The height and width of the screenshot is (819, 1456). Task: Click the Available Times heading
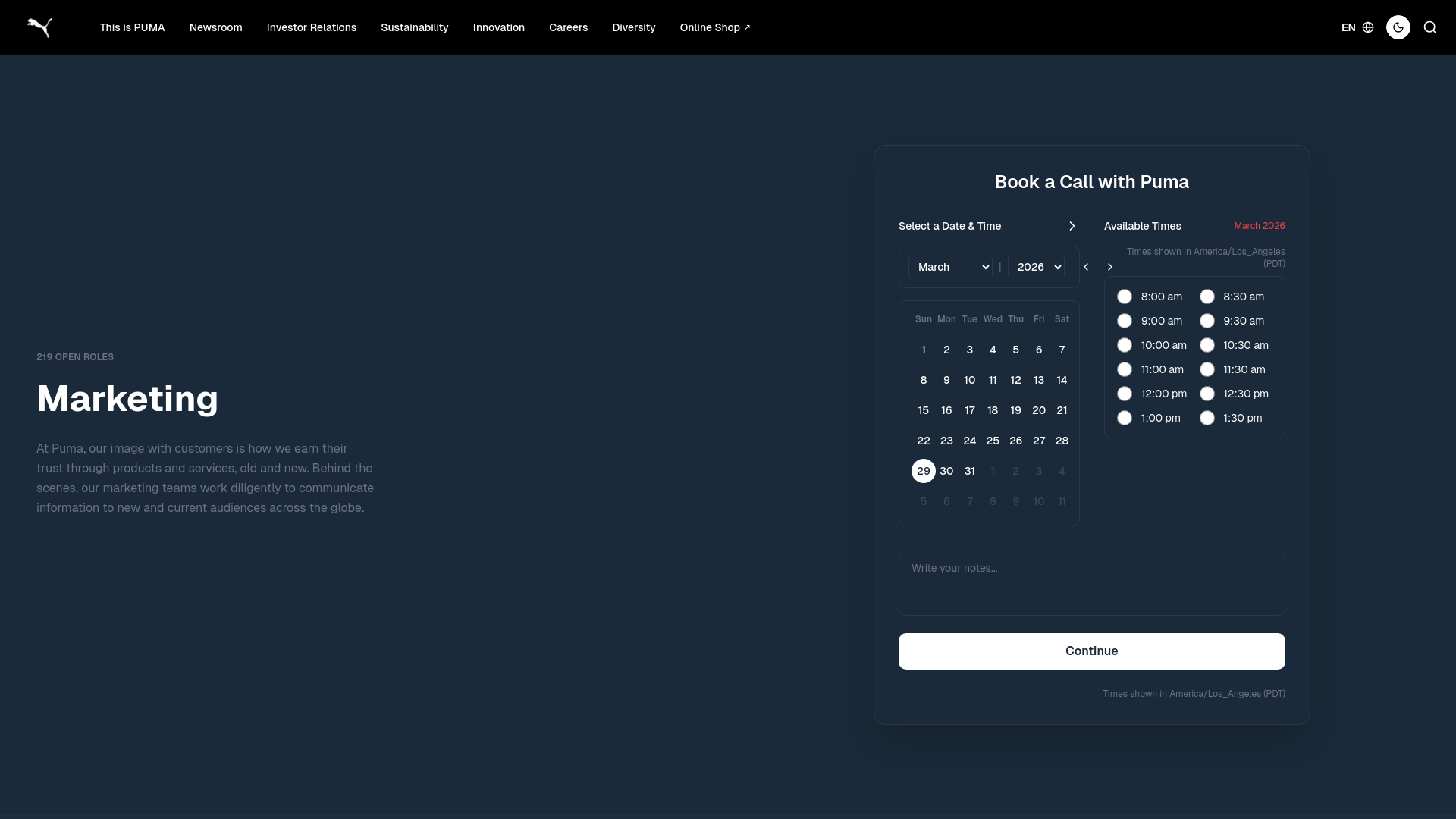coord(1142,226)
